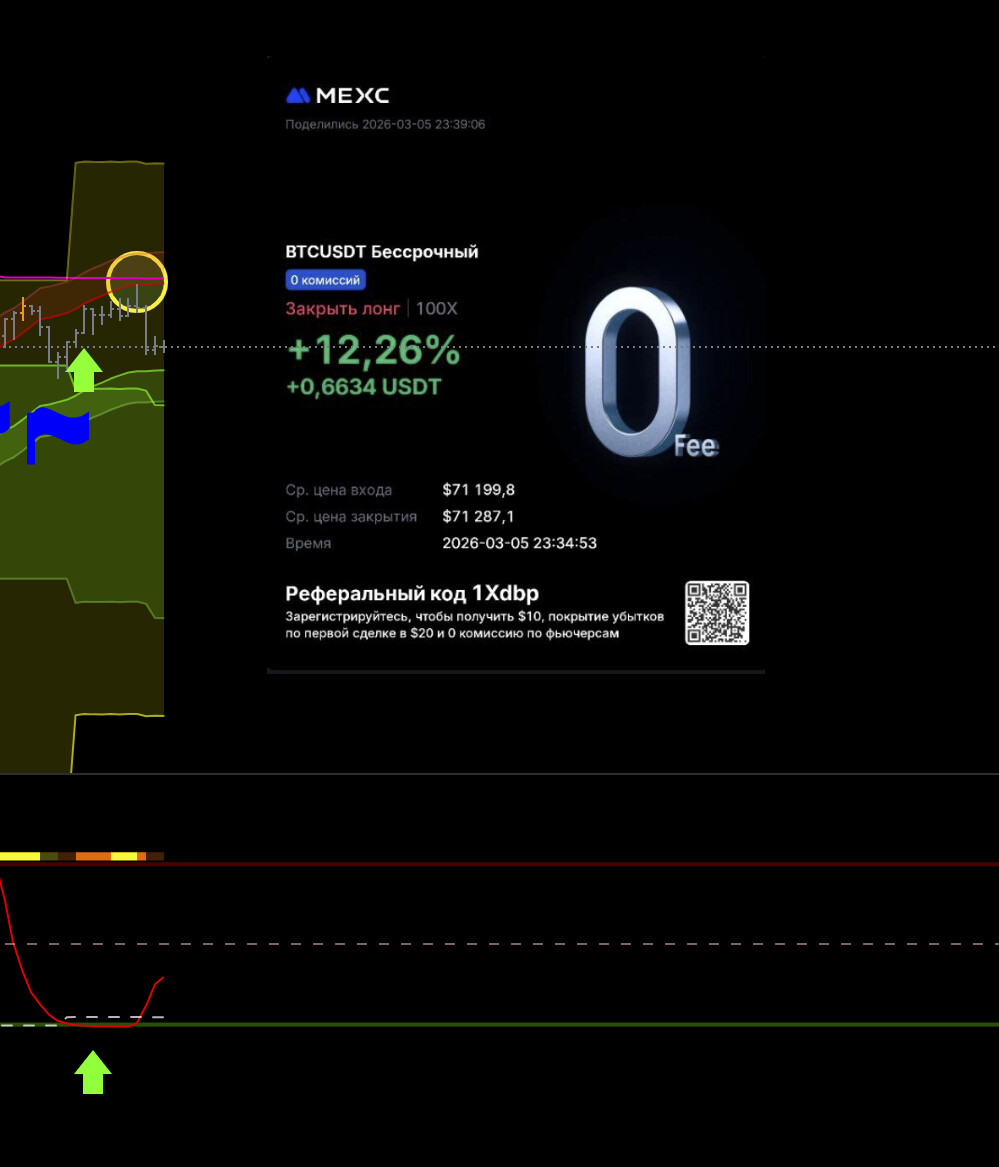This screenshot has width=999, height=1167.
Task: Click the "Реферальный код 1Xdbp" text
Action: [412, 593]
